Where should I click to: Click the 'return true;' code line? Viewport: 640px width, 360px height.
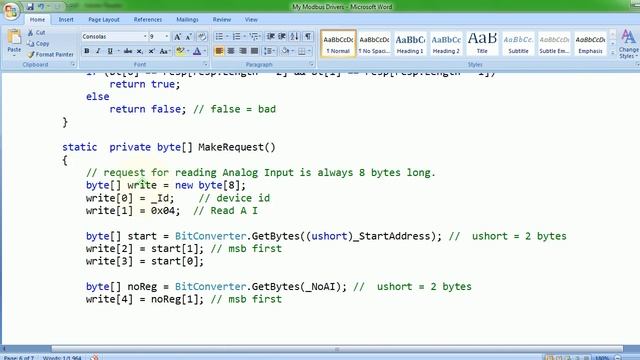144,84
